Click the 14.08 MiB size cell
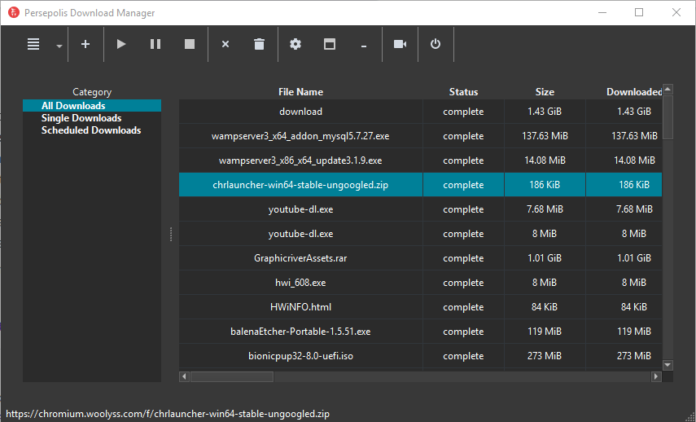This screenshot has width=696, height=422. pyautogui.click(x=545, y=160)
